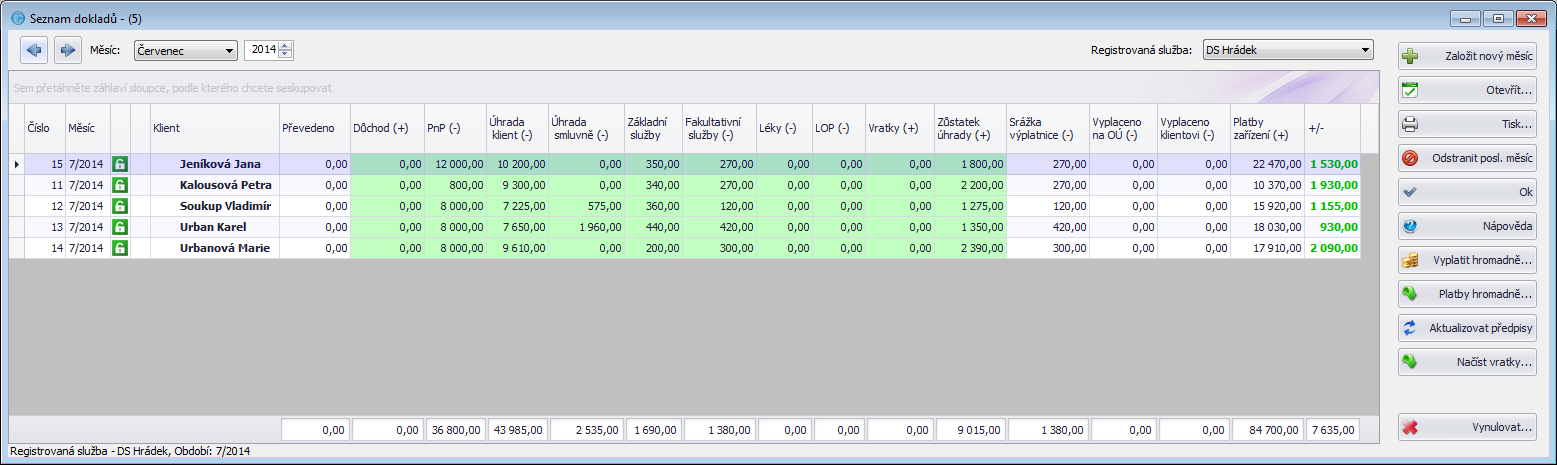The image size is (1557, 465).
Task: Click the 1 960,00 Úhrada smluvně cell
Action: pyautogui.click(x=586, y=226)
